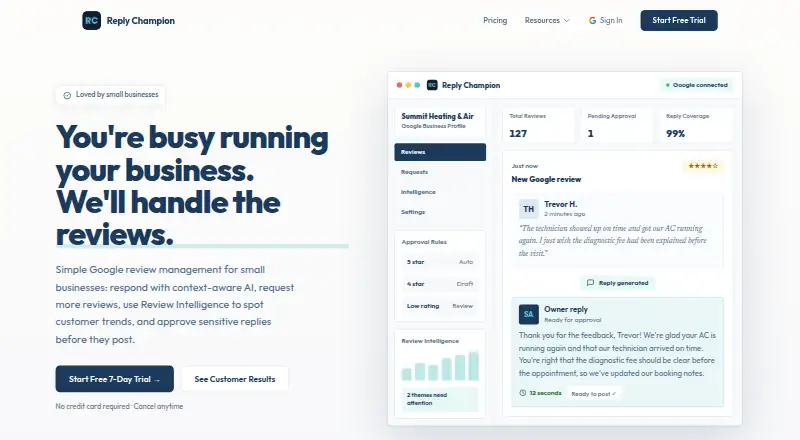
Task: Click Trevor's review quote text
Action: tap(612, 240)
